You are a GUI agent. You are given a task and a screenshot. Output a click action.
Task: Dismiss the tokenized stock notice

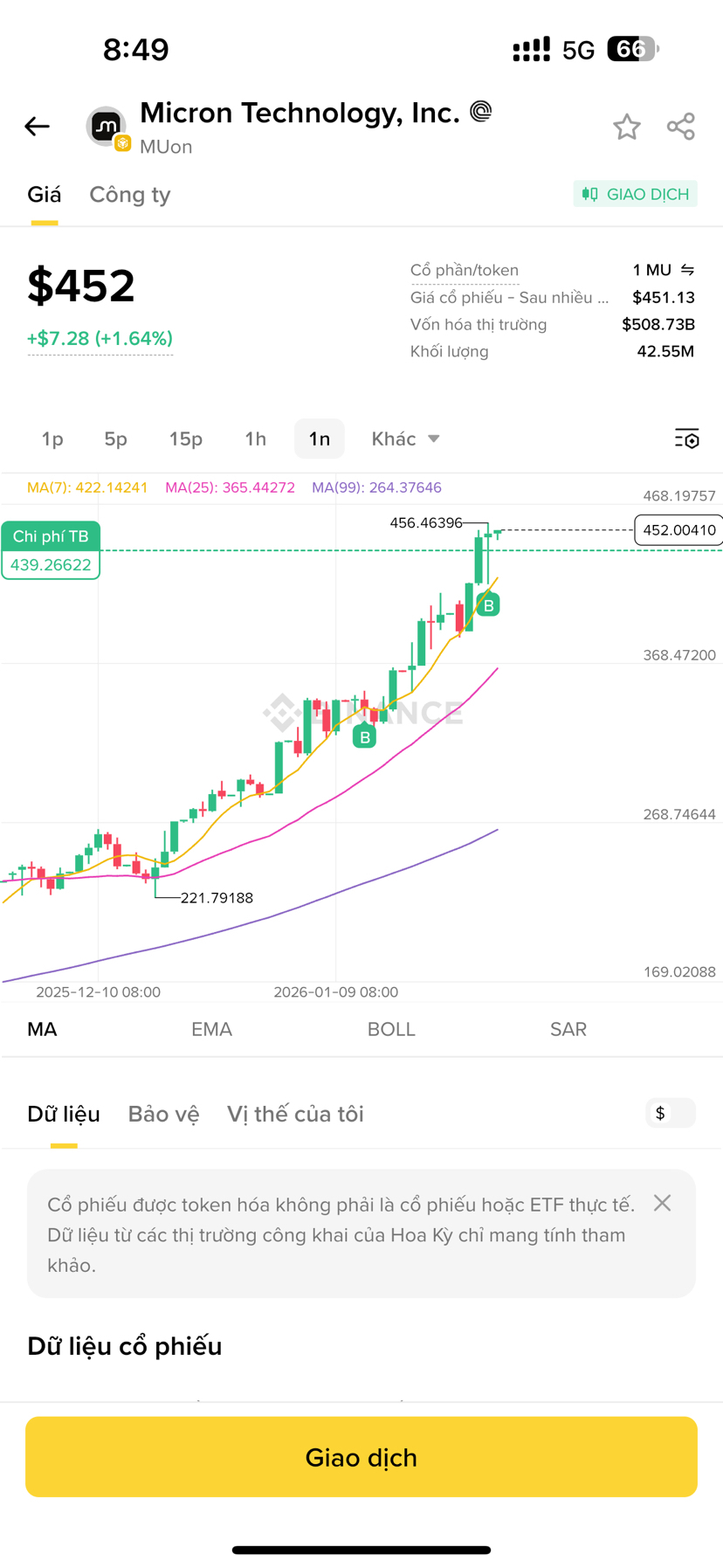tap(663, 1203)
